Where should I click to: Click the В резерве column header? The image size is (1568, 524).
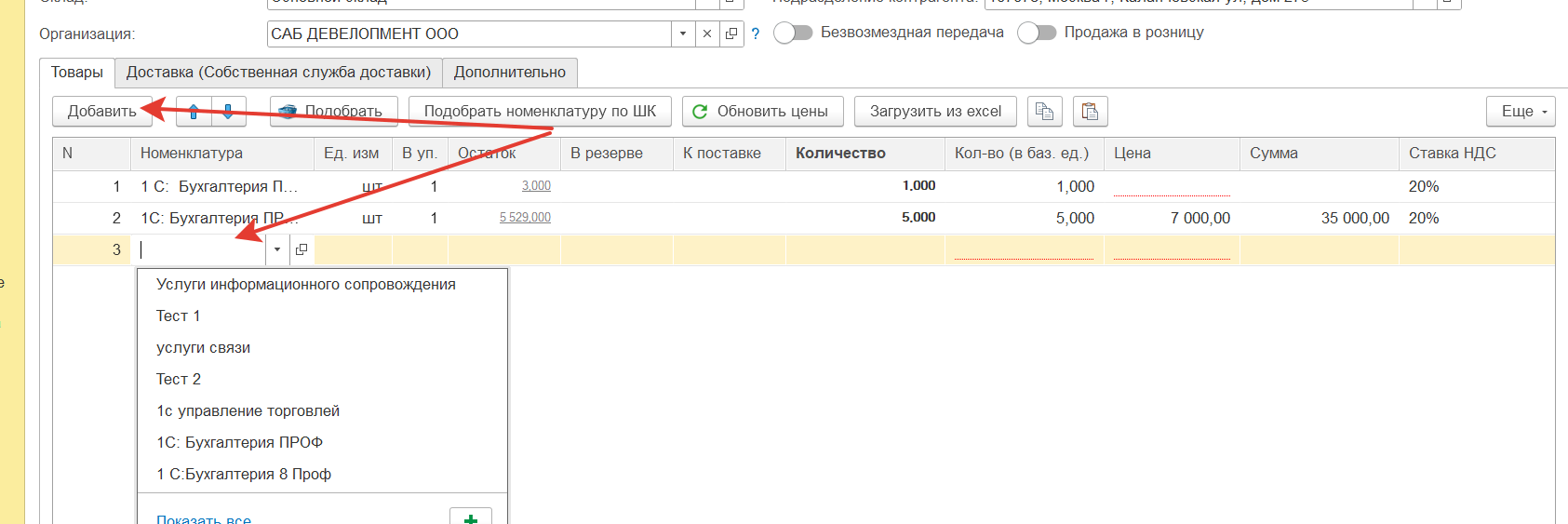tap(617, 154)
